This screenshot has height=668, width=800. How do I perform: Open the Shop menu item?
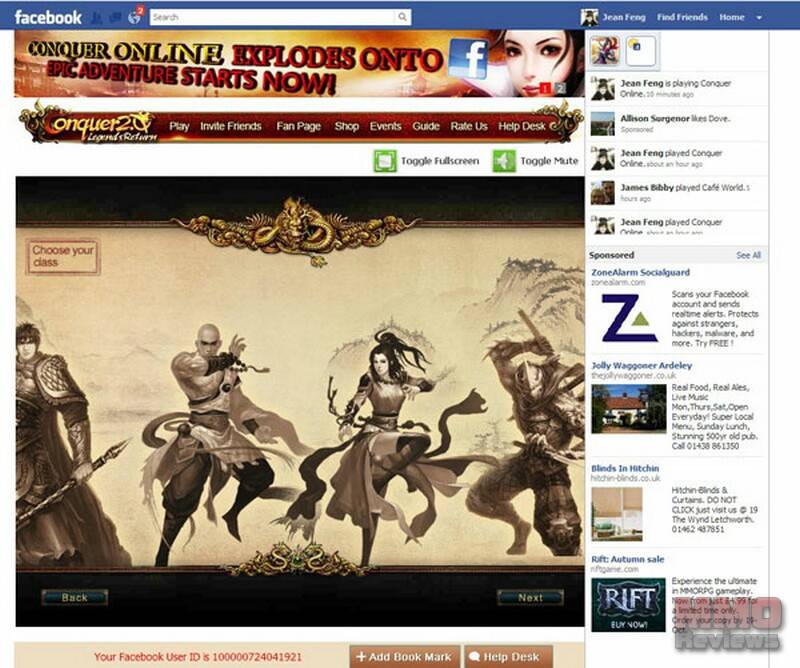pyautogui.click(x=346, y=127)
